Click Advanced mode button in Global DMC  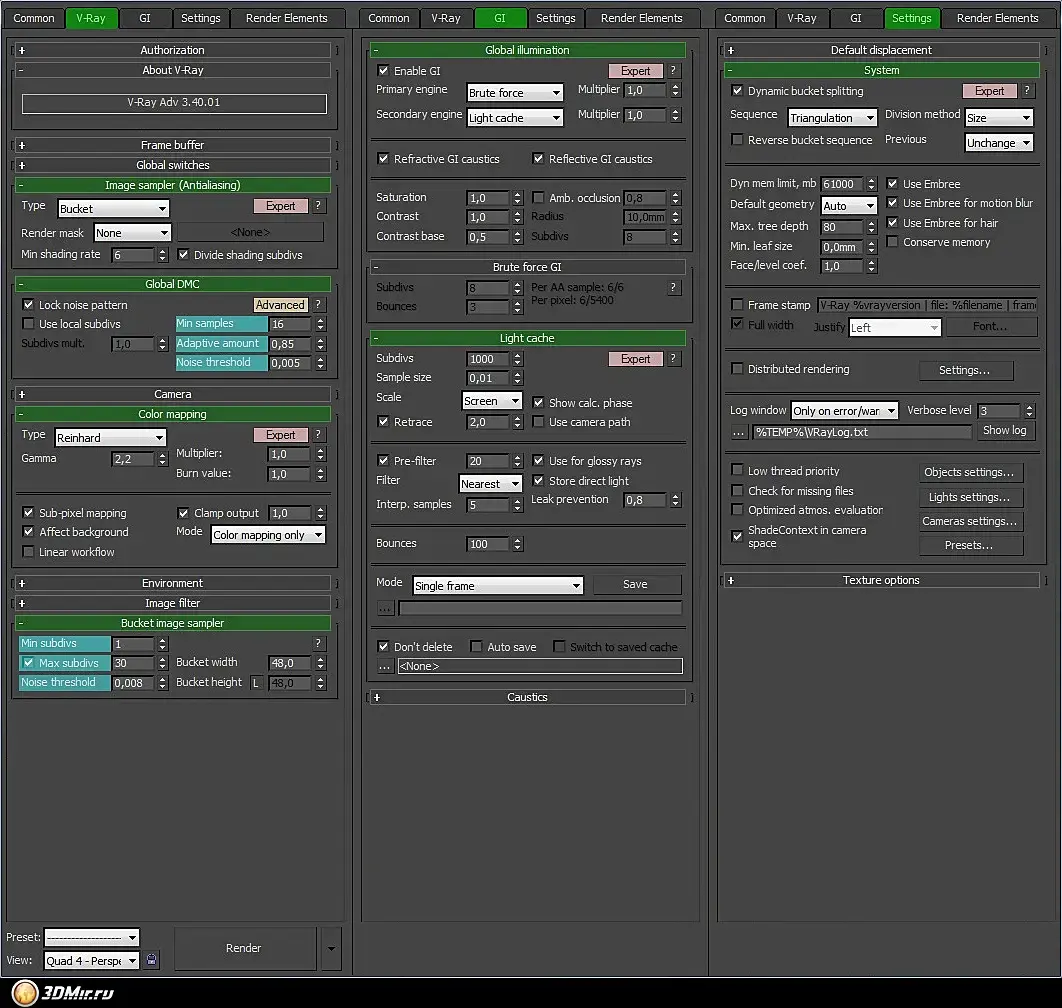[280, 305]
